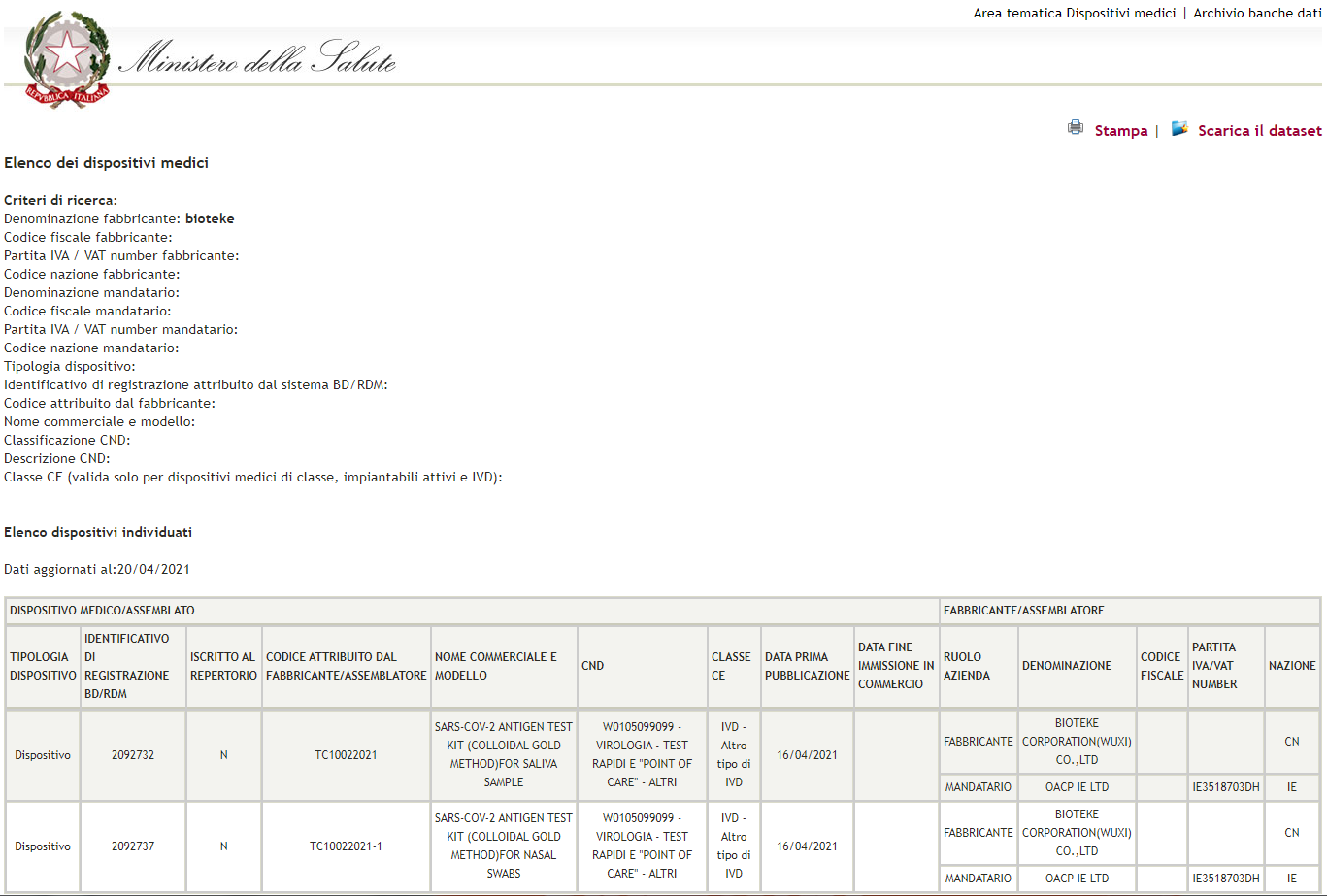1327x896 pixels.
Task: Click Scarica il dataset link
Action: tap(1259, 131)
